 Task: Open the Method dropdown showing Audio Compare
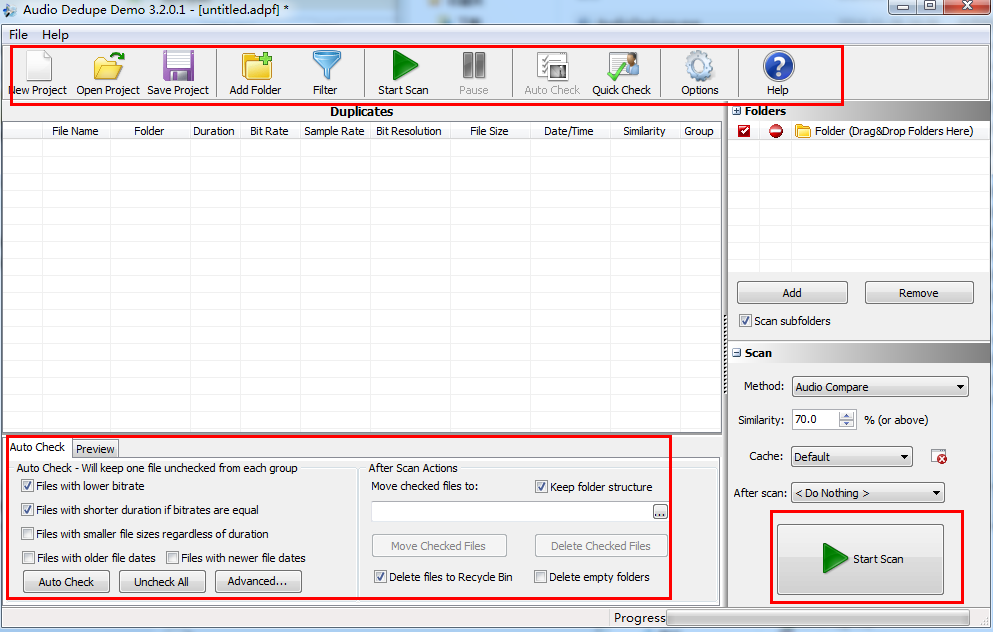(880, 387)
